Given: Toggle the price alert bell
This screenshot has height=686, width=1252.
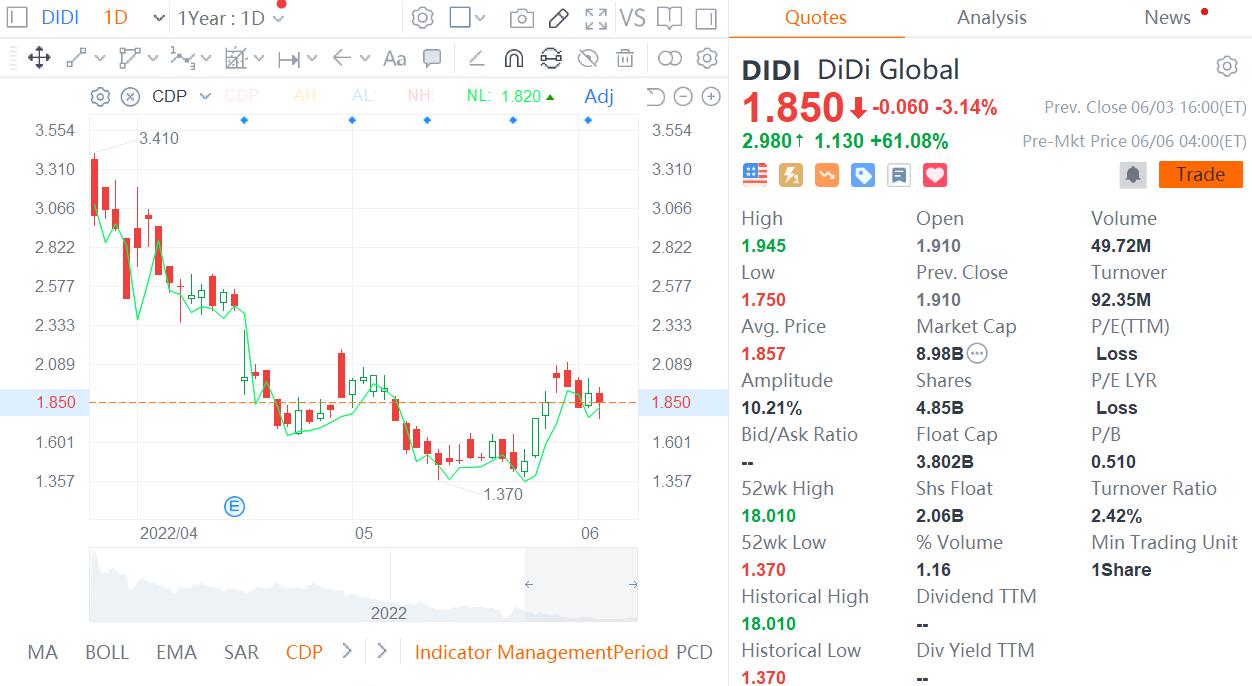Looking at the screenshot, I should click(1133, 175).
